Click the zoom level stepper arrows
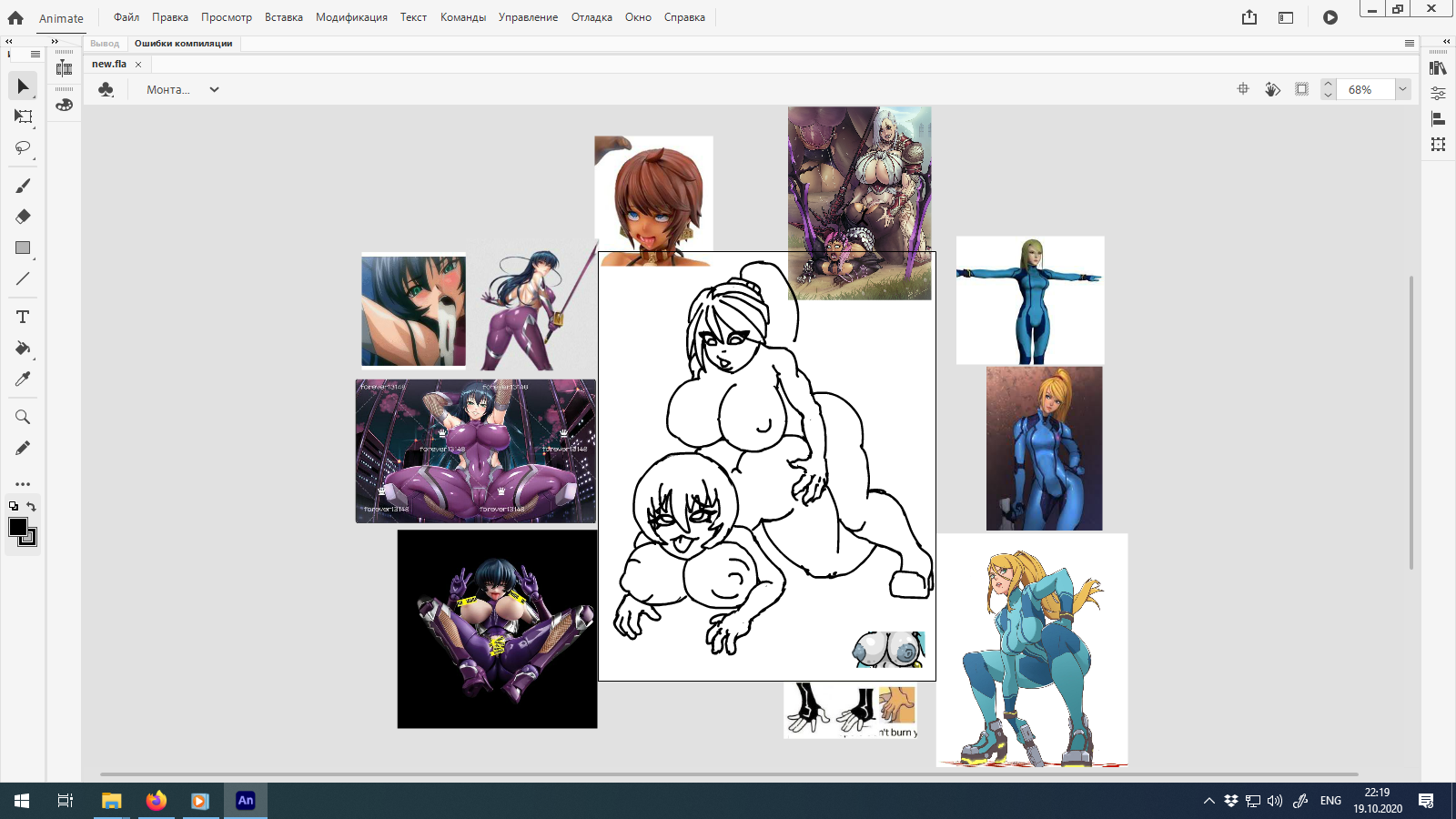The height and width of the screenshot is (819, 1456). click(1328, 89)
